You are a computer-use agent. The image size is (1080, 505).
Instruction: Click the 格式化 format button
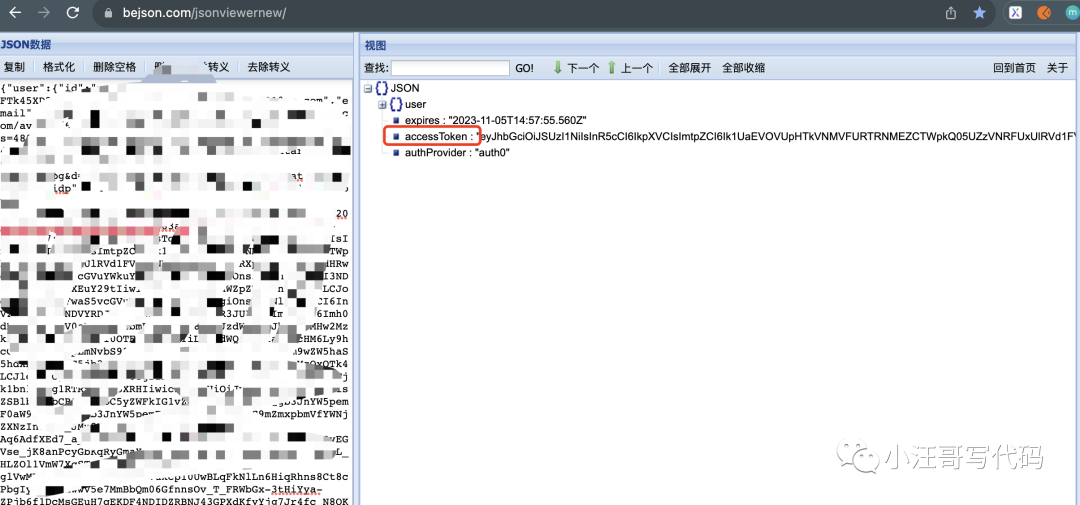coord(58,67)
